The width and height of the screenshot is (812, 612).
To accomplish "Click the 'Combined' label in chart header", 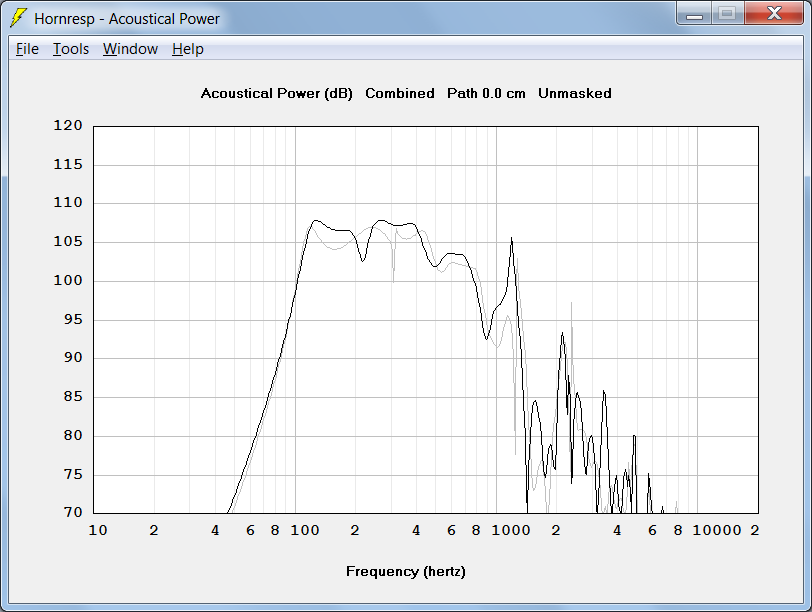I will click(x=400, y=93).
